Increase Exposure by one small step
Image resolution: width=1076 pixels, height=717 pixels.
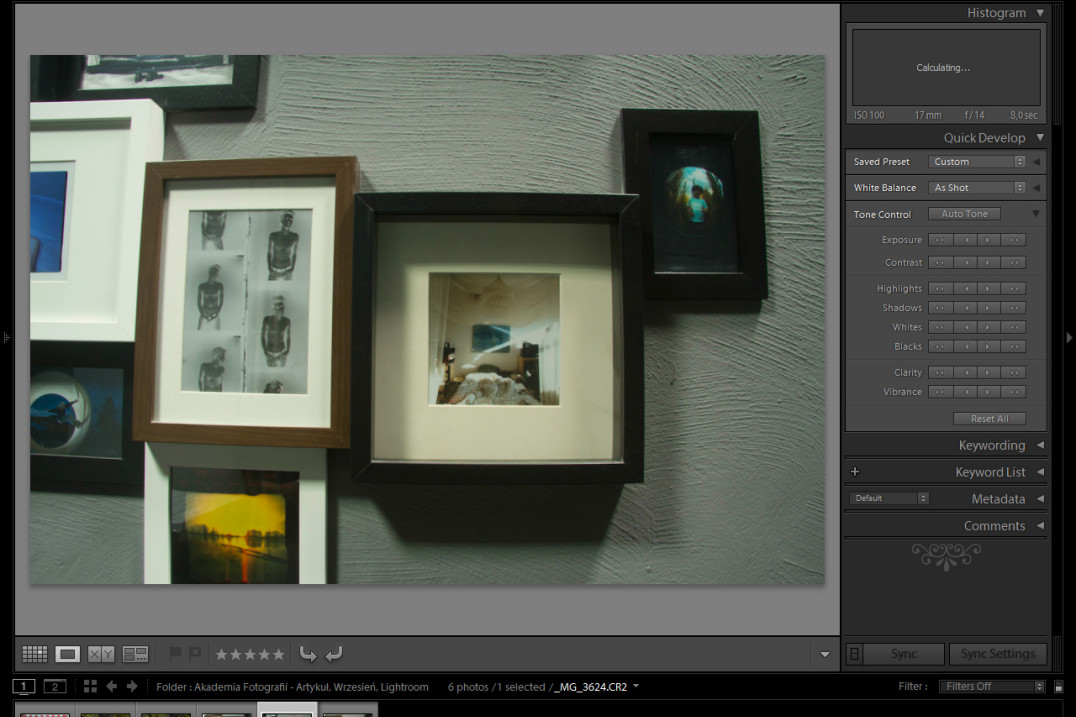pos(989,240)
